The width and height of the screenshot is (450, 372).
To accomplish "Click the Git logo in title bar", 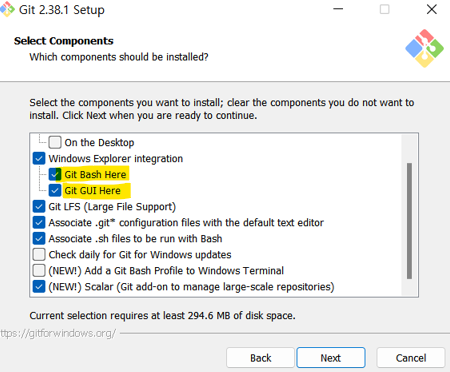I will (x=7, y=9).
